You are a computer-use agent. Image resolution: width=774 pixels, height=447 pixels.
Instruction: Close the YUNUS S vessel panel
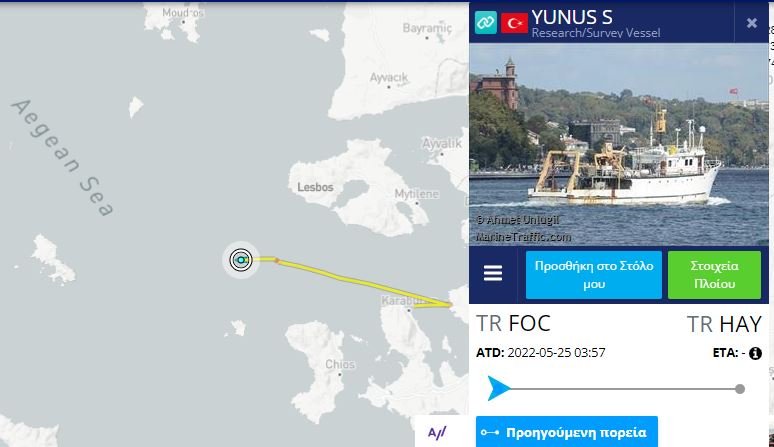click(x=751, y=23)
